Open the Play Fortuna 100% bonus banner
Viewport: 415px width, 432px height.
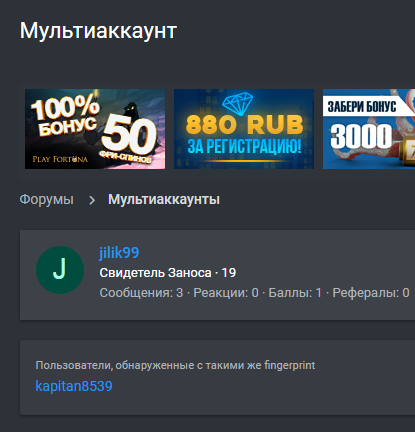coord(95,129)
